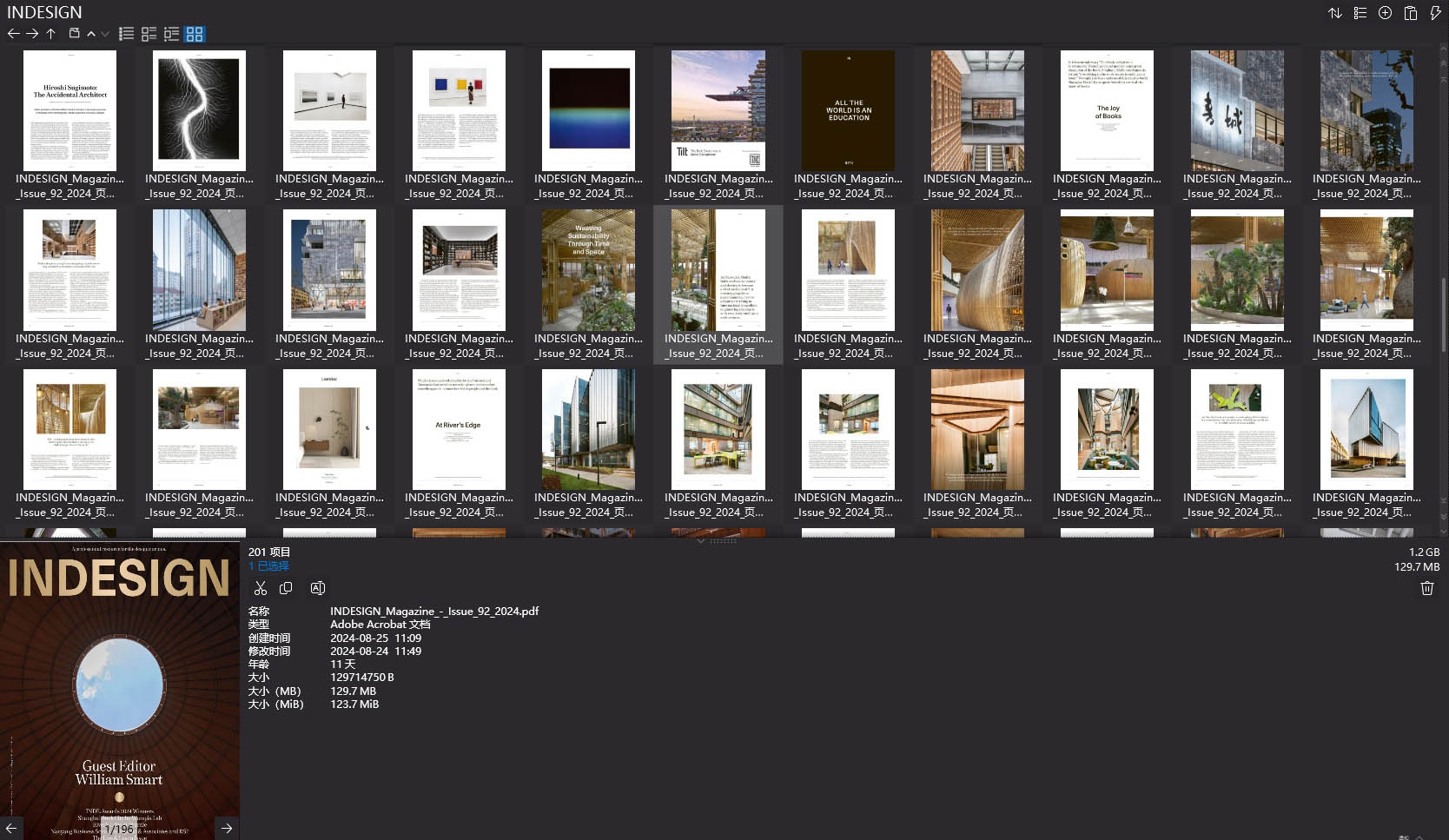The height and width of the screenshot is (840, 1449).
Task: Select the lightning photograph page thumbnail
Action: point(199,110)
